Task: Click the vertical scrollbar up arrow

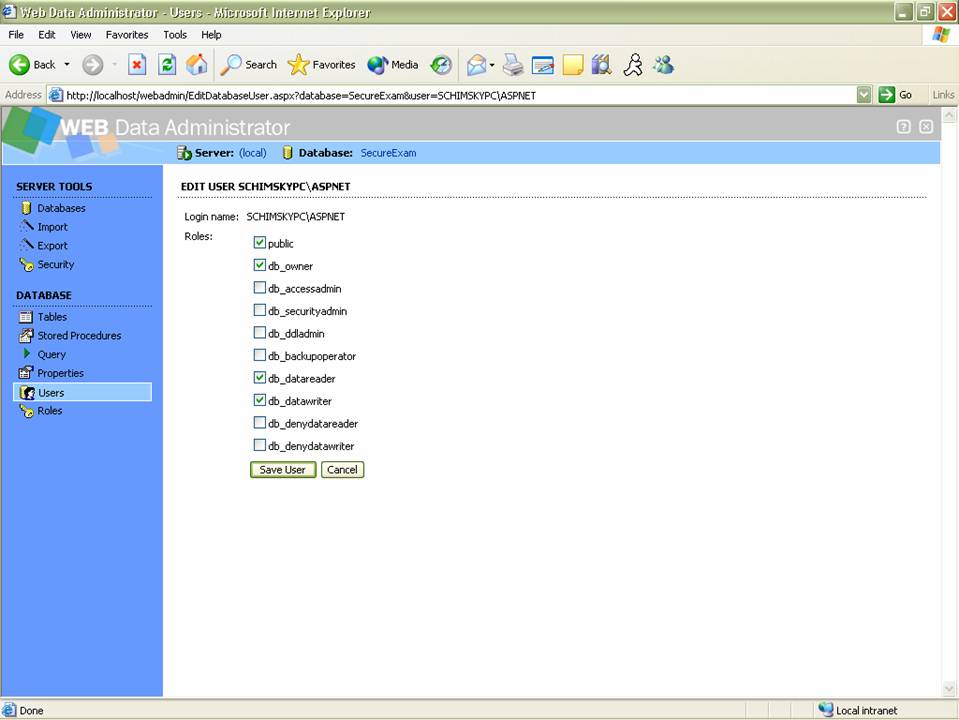Action: tap(949, 114)
